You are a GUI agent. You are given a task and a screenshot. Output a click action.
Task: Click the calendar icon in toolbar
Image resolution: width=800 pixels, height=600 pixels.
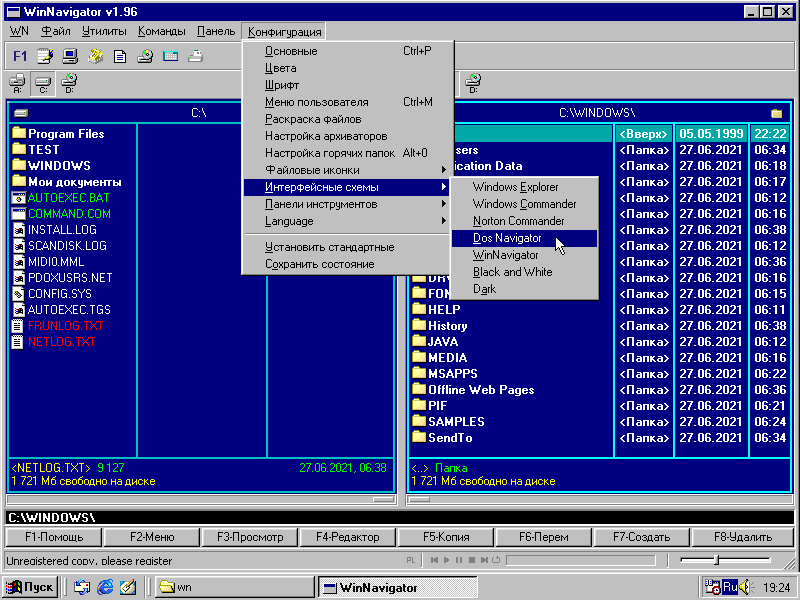click(170, 56)
